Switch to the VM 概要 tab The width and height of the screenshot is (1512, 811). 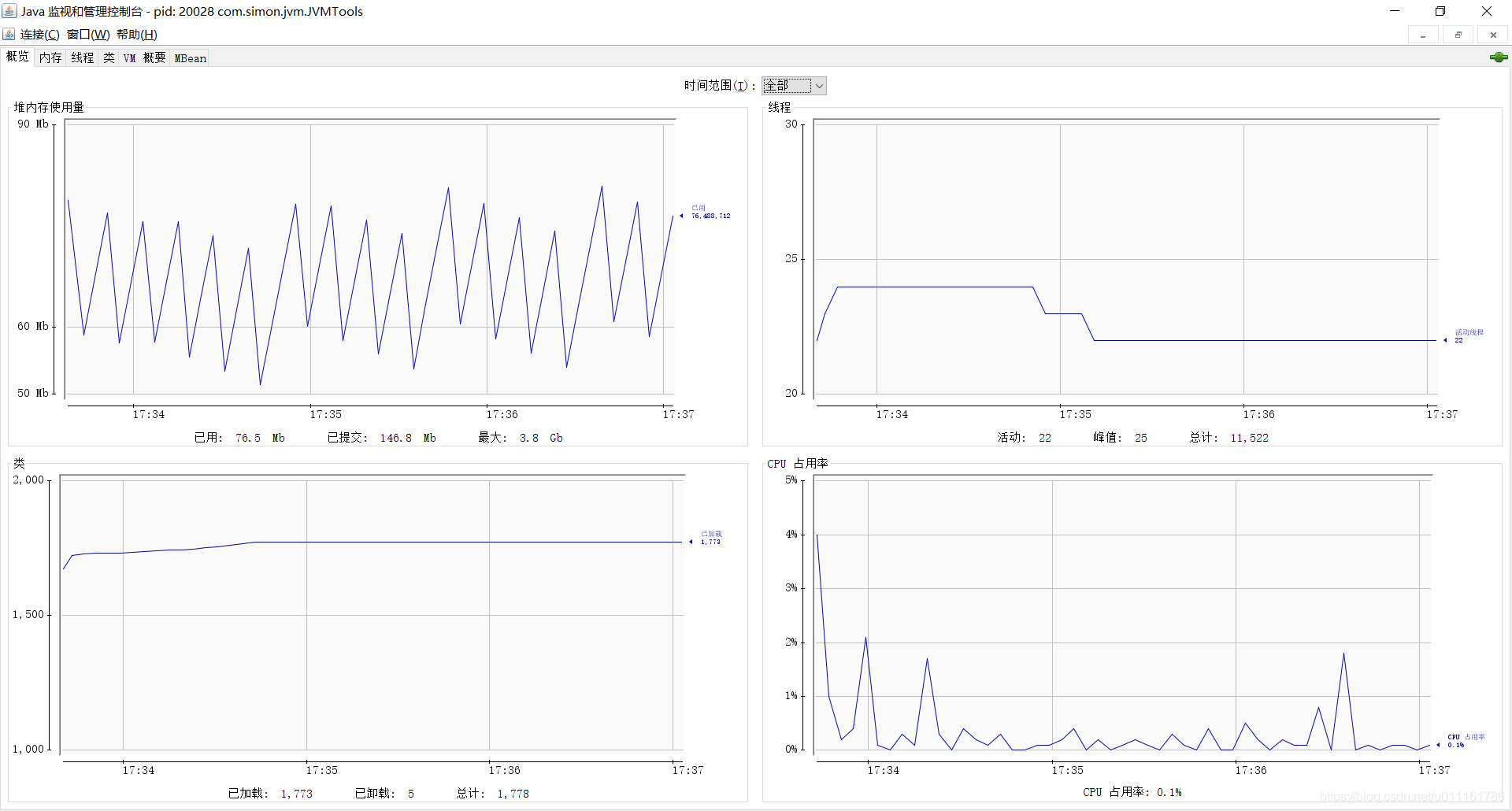point(144,57)
